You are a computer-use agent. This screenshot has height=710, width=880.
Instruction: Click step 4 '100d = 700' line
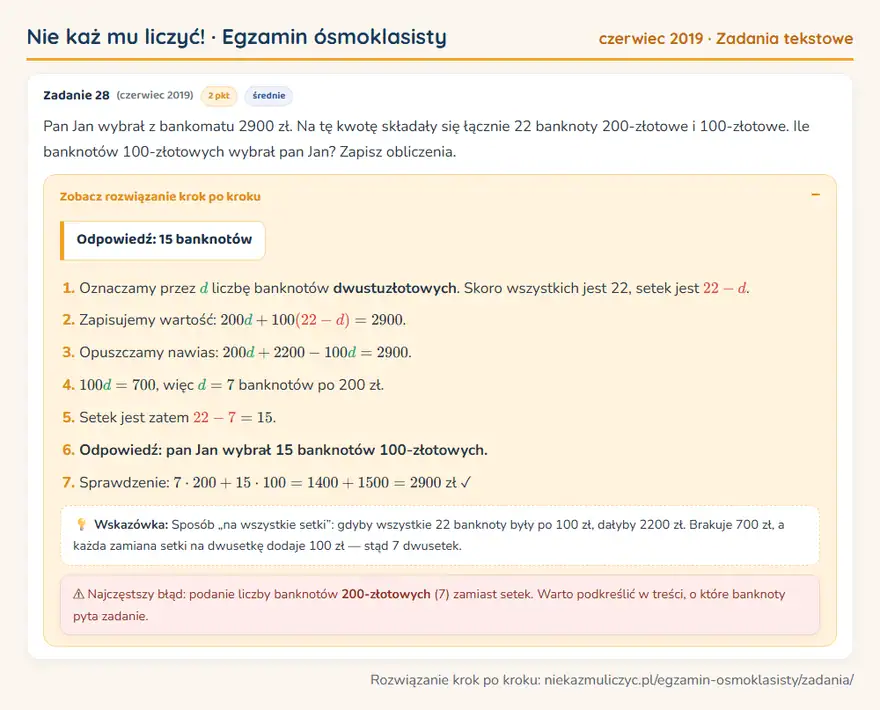tap(223, 385)
